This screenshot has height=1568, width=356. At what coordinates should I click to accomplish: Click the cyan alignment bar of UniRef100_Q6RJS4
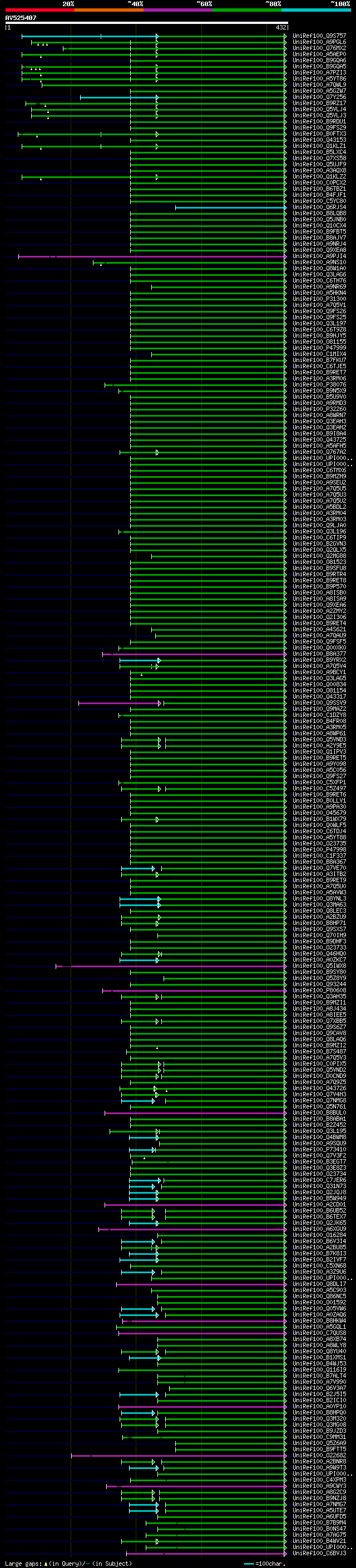tap(231, 207)
